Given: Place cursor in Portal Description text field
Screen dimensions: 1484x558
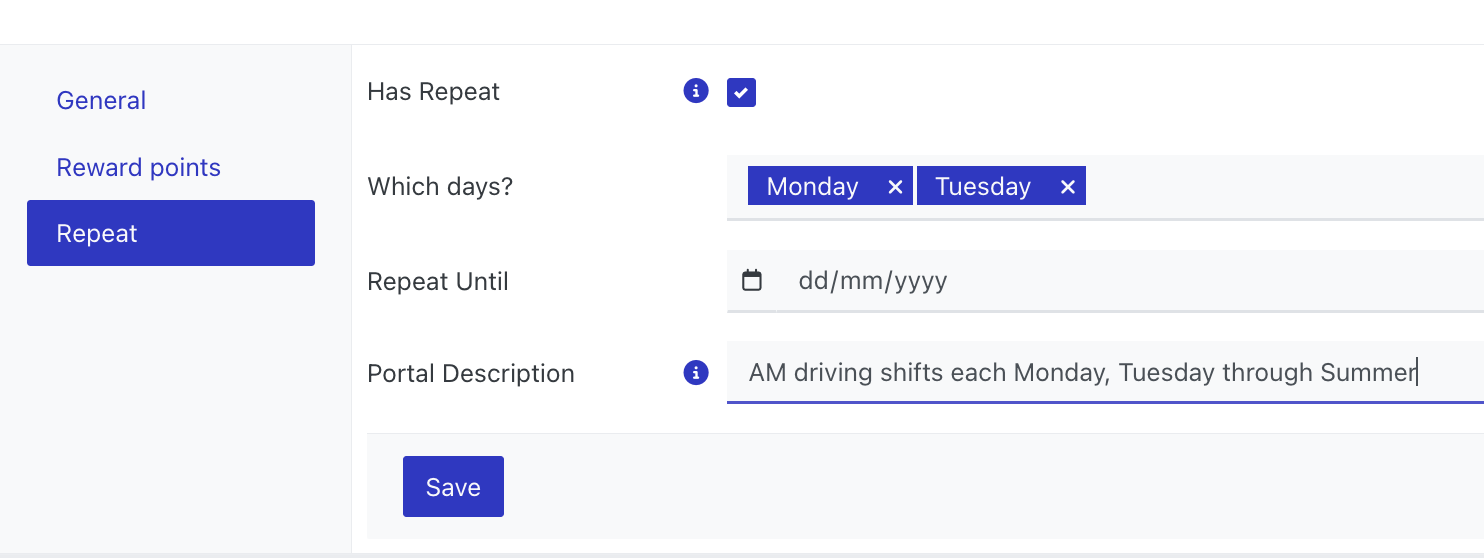Looking at the screenshot, I should click(1105, 373).
